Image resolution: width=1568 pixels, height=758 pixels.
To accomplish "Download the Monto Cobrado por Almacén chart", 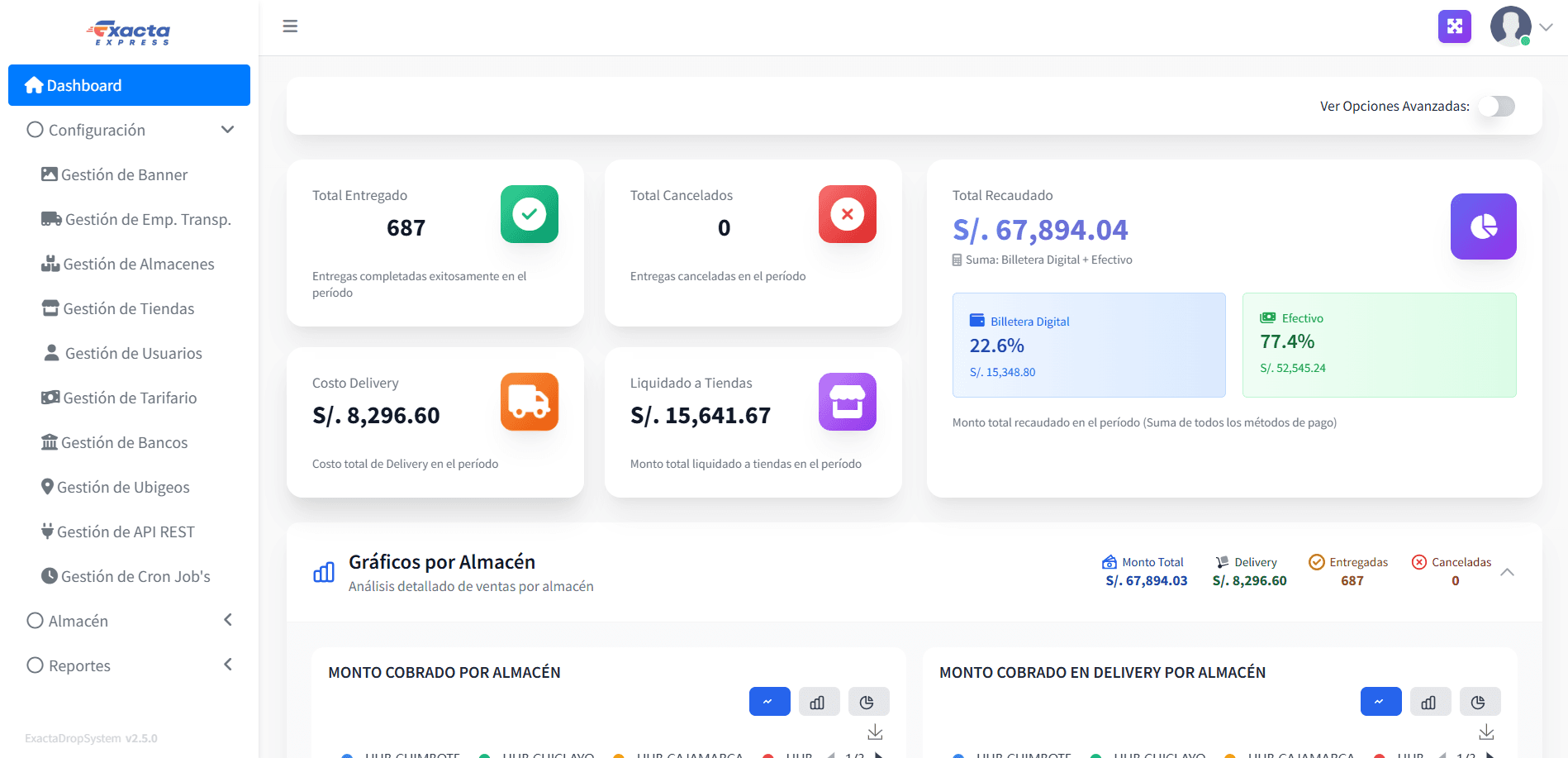I will pyautogui.click(x=875, y=732).
